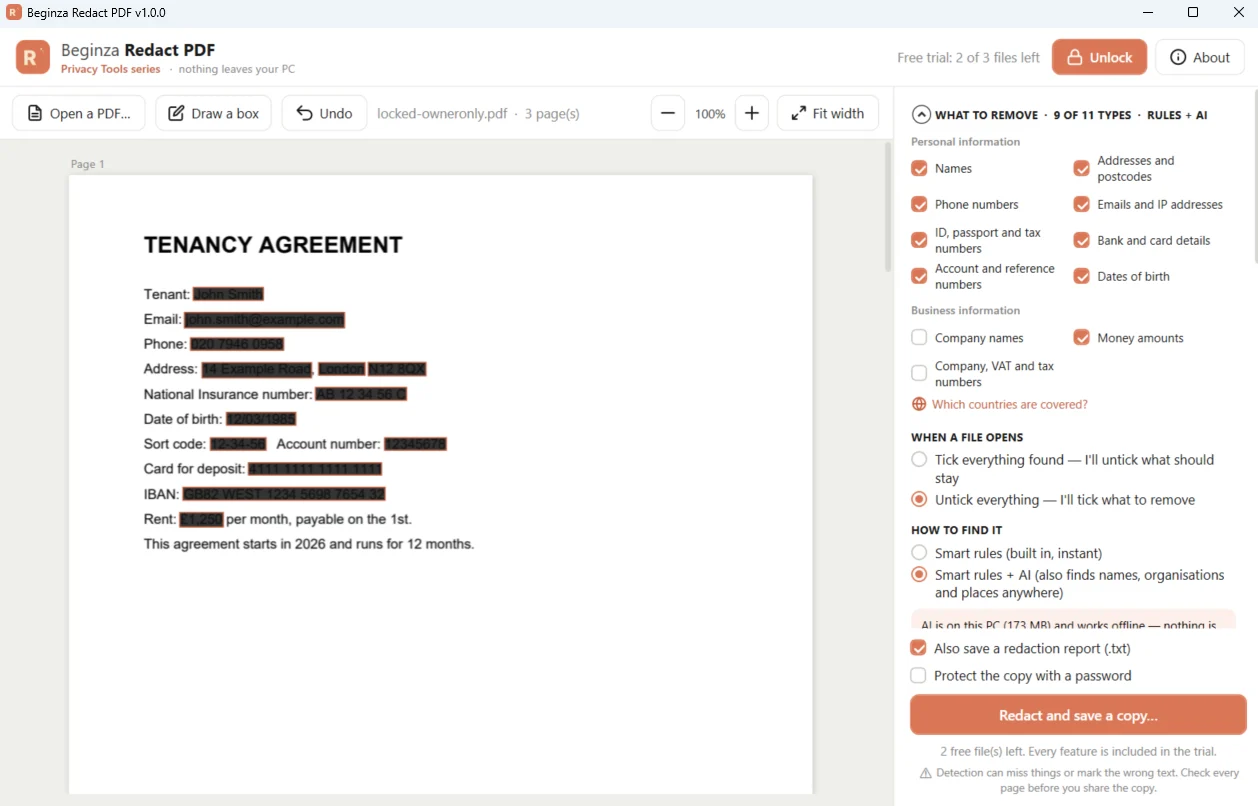The width and height of the screenshot is (1258, 806).
Task: Click the redacted rent amount box
Action: tap(201, 519)
